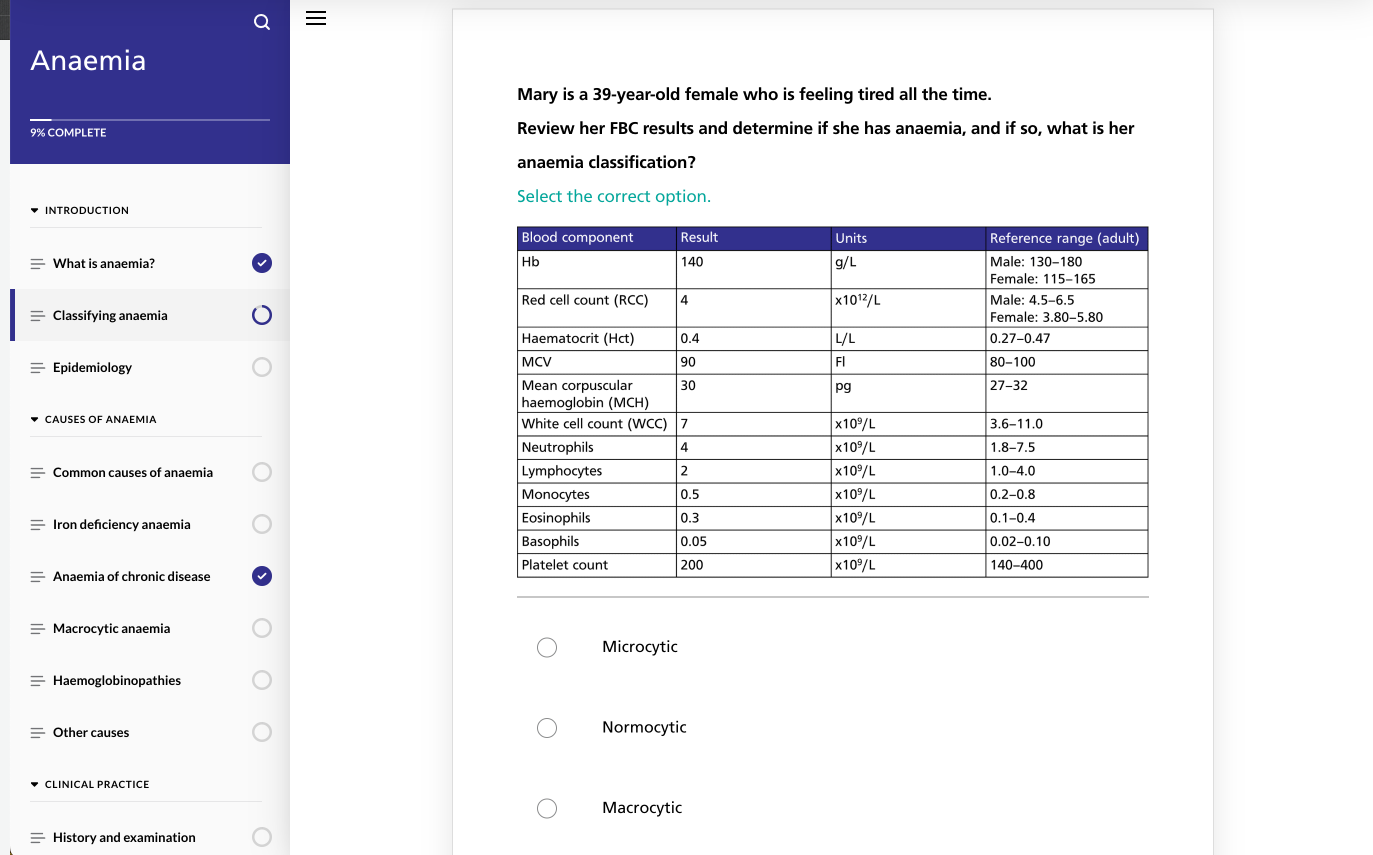Toggle the hamburger menu icon
1373x855 pixels.
(x=316, y=18)
